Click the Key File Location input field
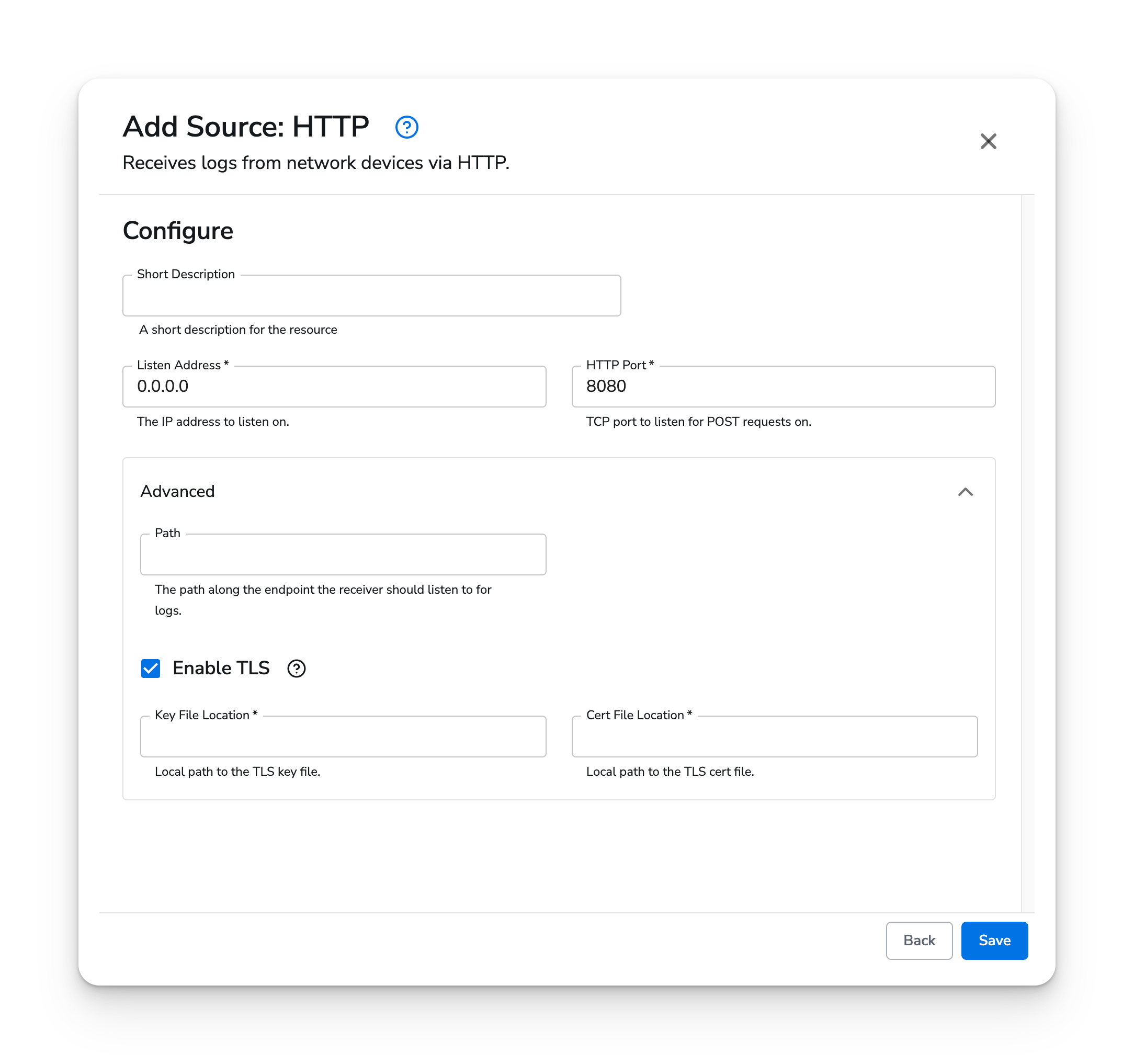Image resolution: width=1134 pixels, height=1064 pixels. point(344,736)
